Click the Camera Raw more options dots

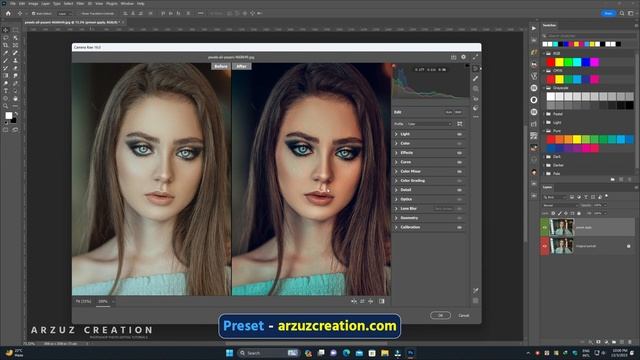476,117
